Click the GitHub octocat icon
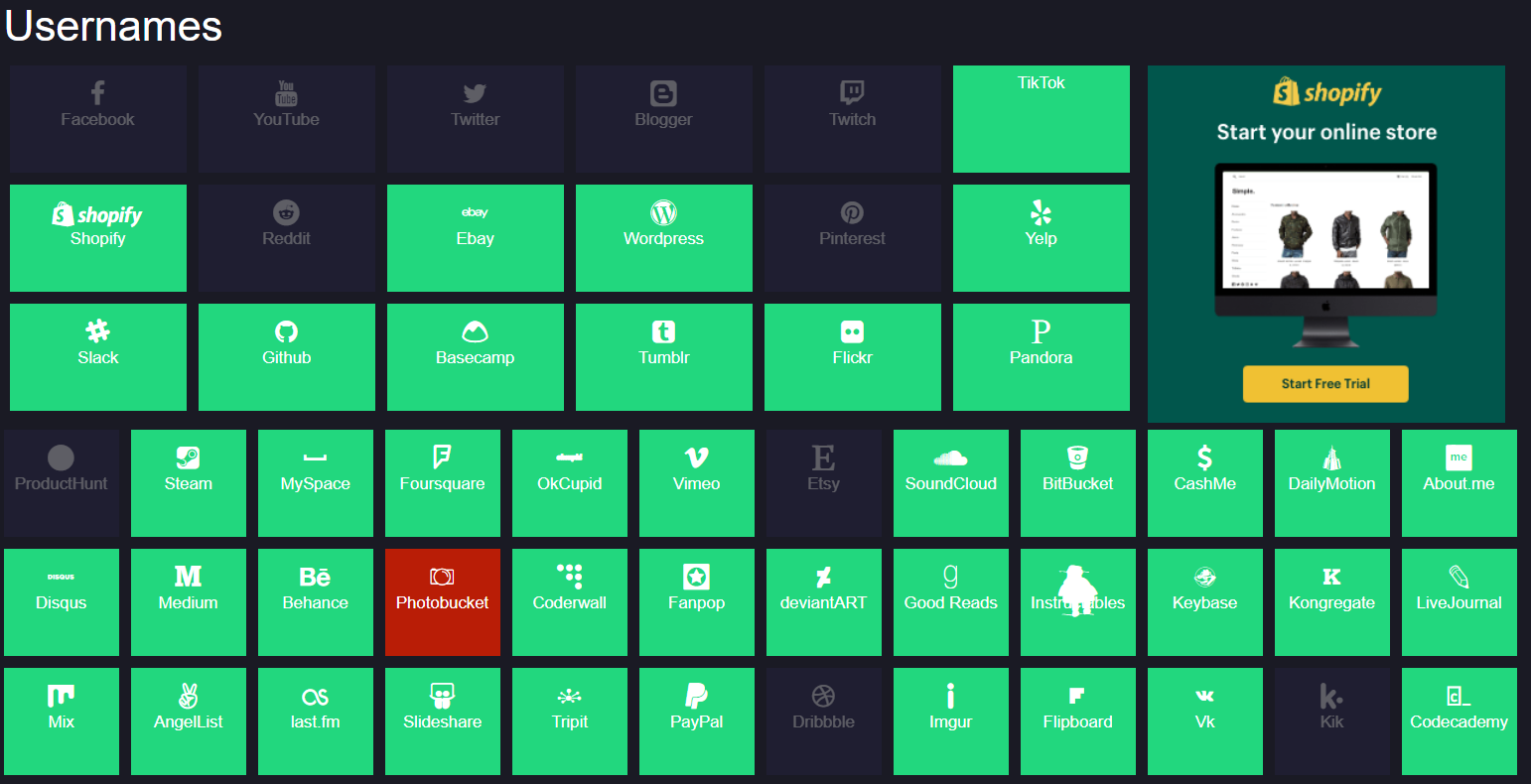The image size is (1531, 784). click(x=286, y=331)
